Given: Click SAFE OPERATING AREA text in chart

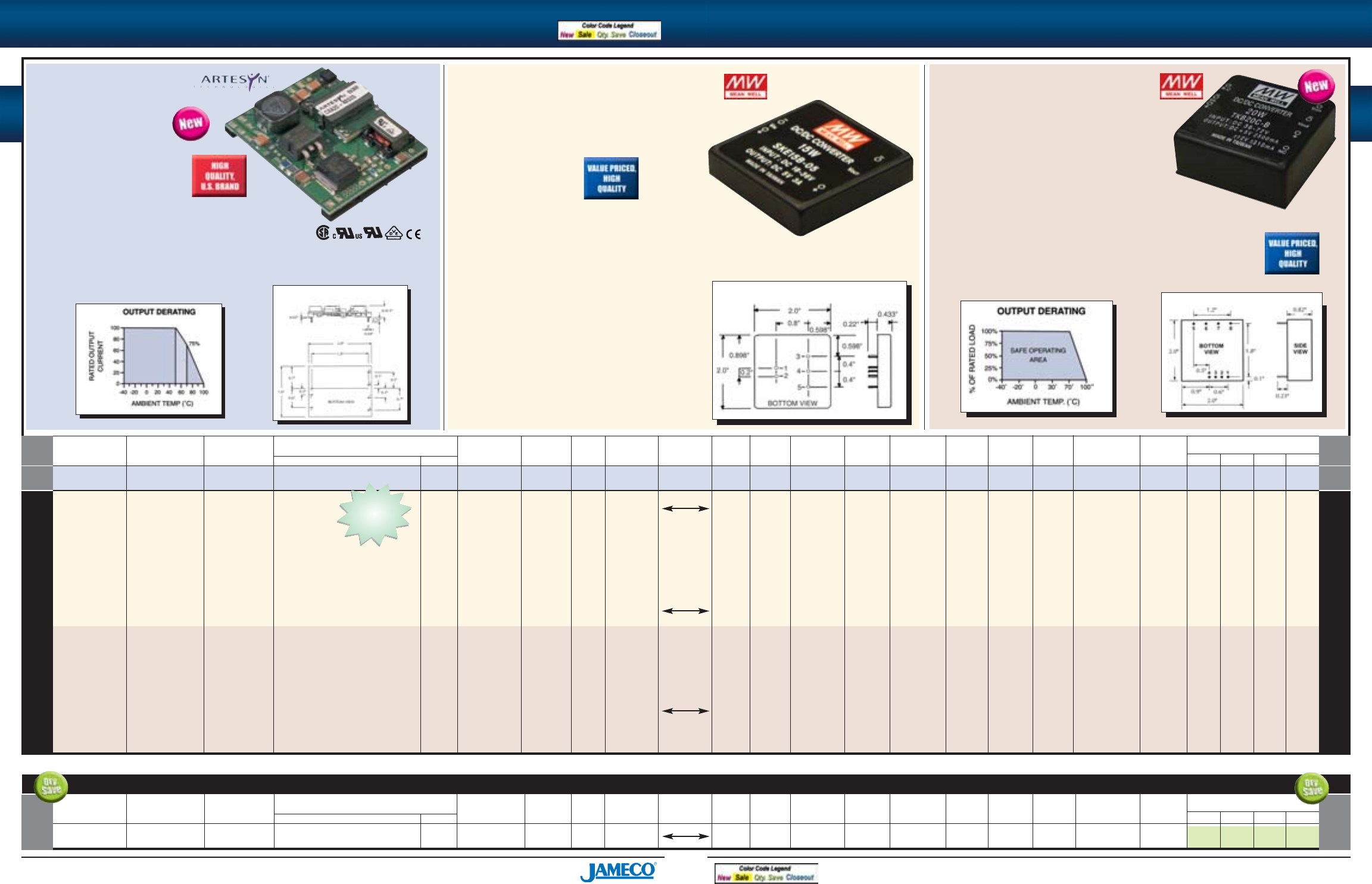Looking at the screenshot, I should point(1038,355).
